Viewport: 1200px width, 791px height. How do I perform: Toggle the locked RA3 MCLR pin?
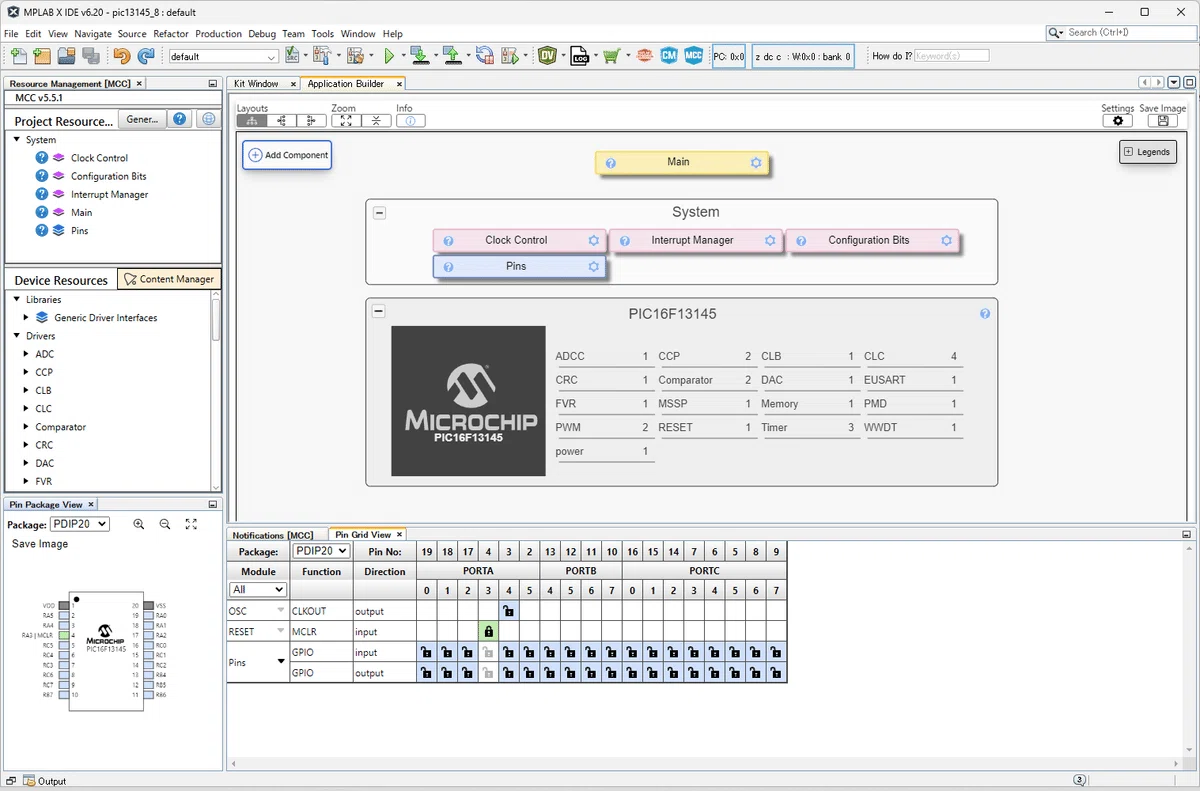click(488, 632)
